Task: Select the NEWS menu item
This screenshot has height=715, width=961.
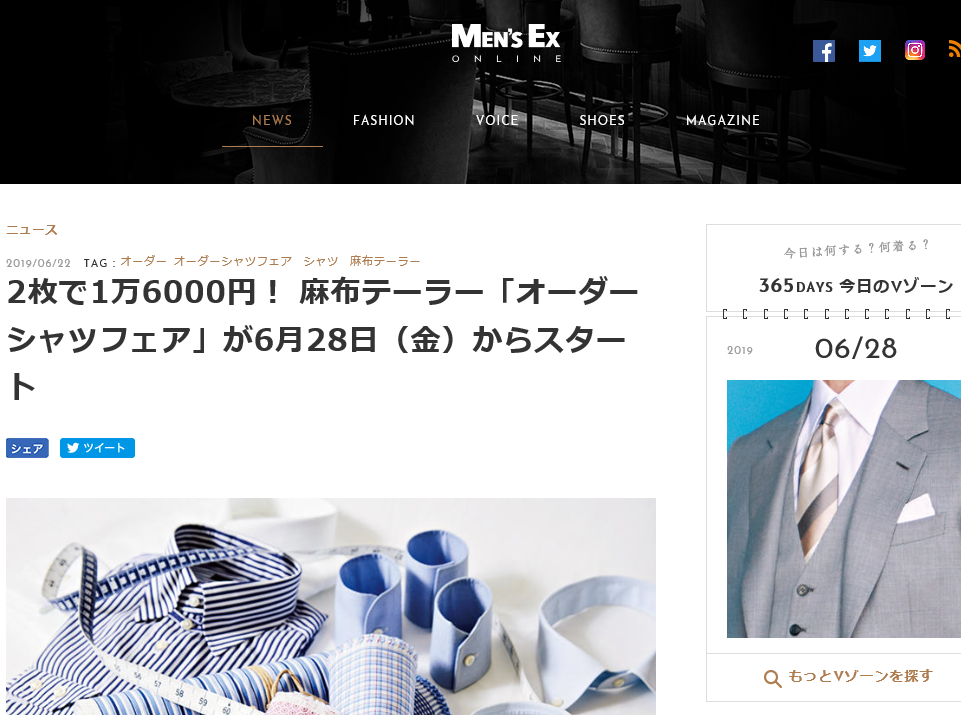Action: tap(272, 120)
